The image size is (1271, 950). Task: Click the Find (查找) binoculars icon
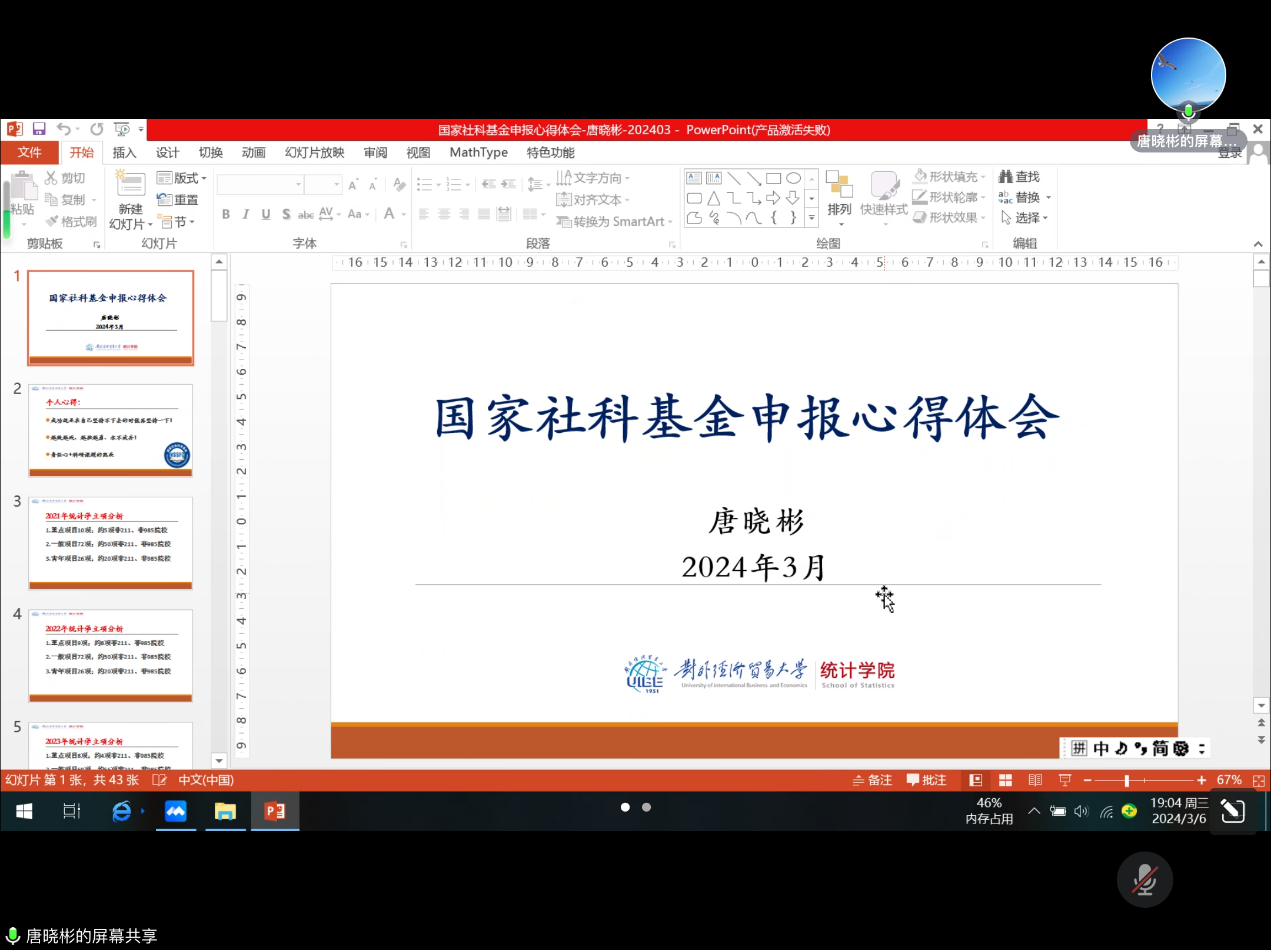(x=1006, y=177)
